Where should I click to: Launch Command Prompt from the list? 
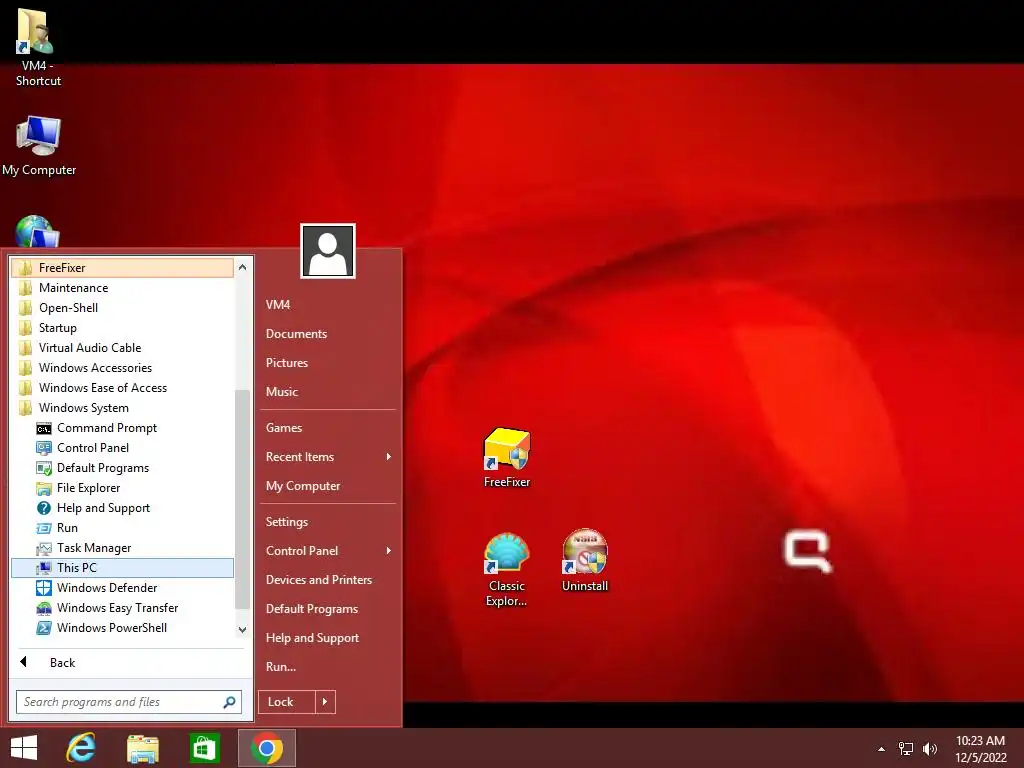tap(122, 428)
